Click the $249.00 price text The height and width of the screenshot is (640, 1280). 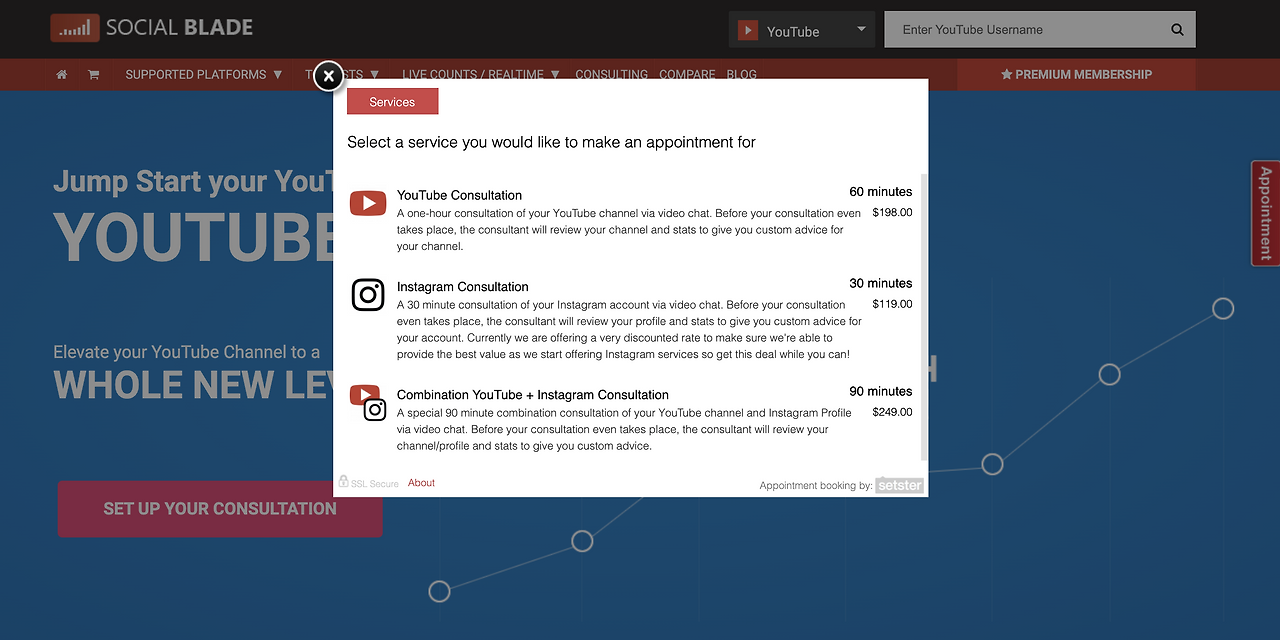coord(892,412)
